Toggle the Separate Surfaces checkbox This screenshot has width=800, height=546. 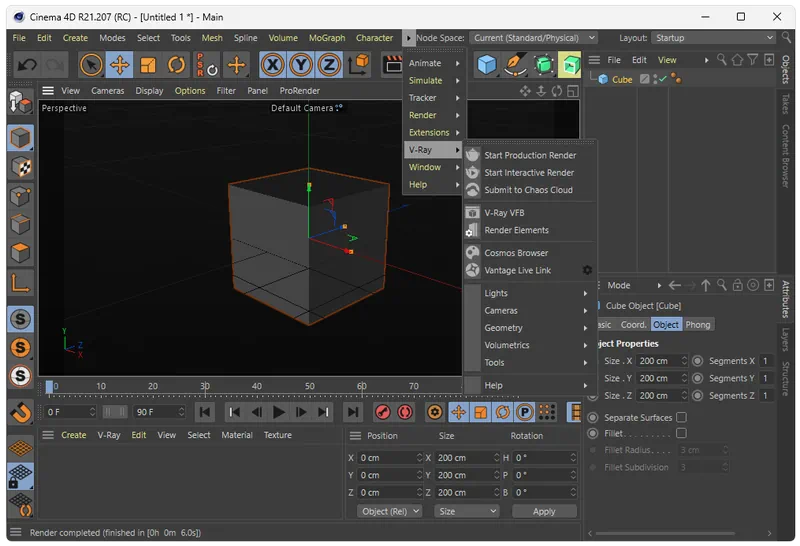(681, 417)
